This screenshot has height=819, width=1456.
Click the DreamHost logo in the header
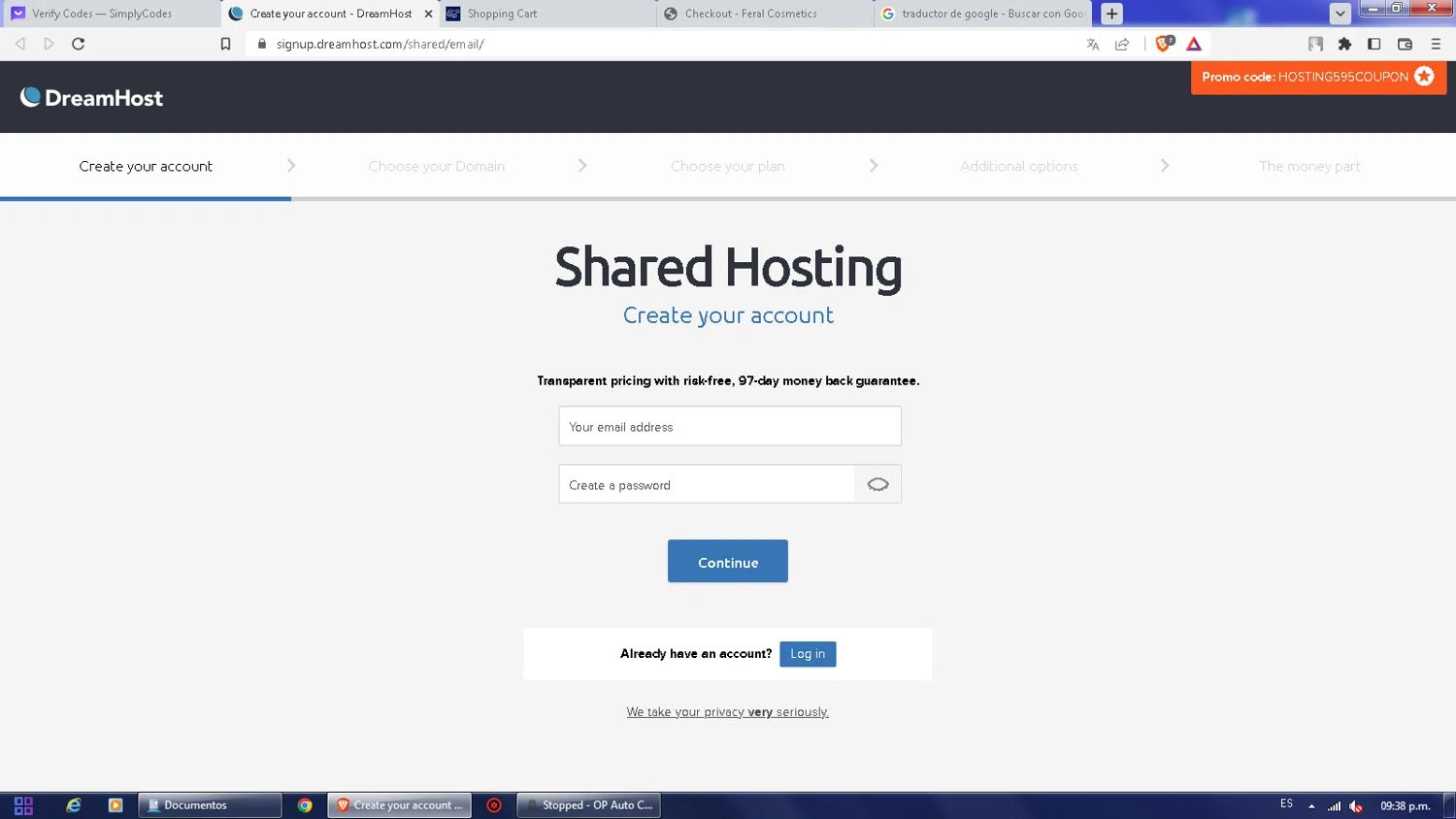92,97
